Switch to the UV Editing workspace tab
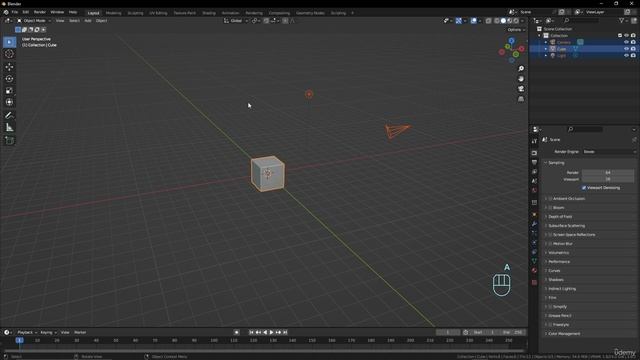This screenshot has width=640, height=360. [158, 13]
